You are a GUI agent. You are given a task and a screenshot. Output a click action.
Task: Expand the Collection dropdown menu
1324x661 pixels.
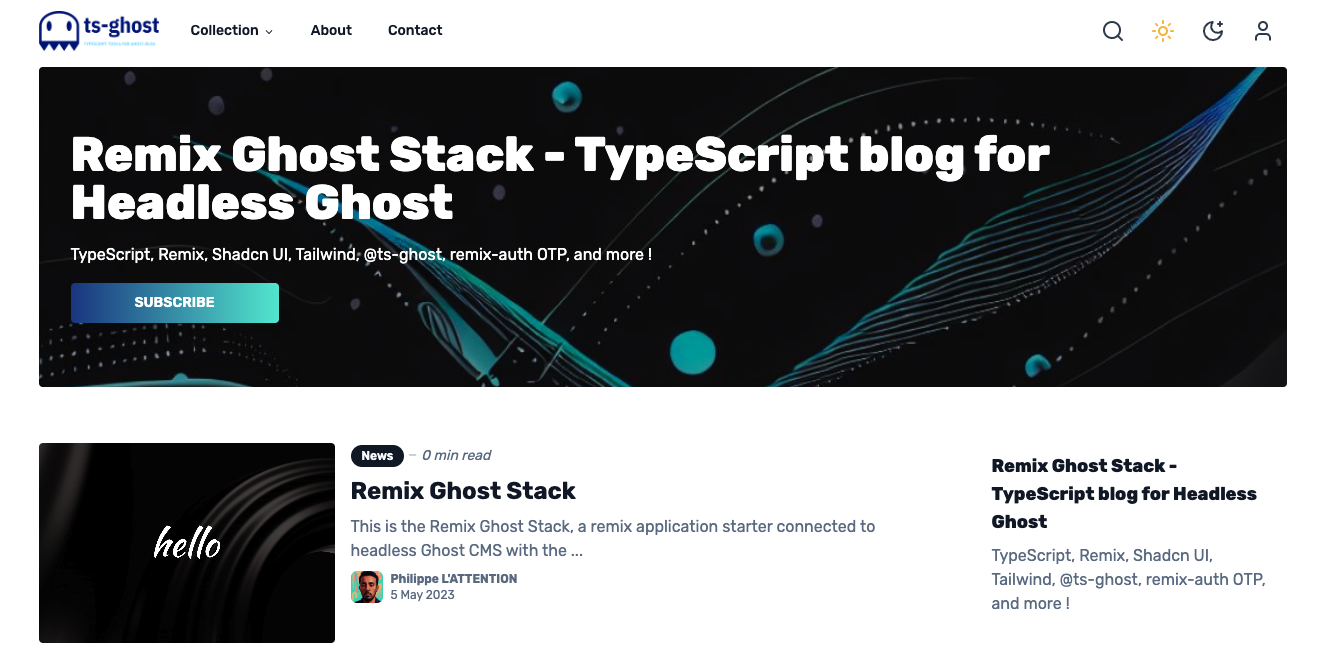(x=231, y=30)
